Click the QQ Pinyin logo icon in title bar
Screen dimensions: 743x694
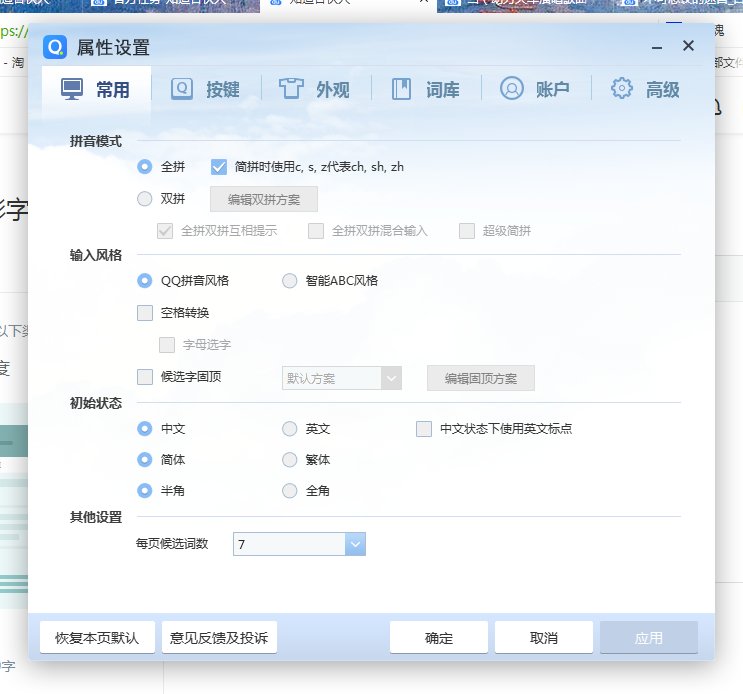(x=55, y=47)
